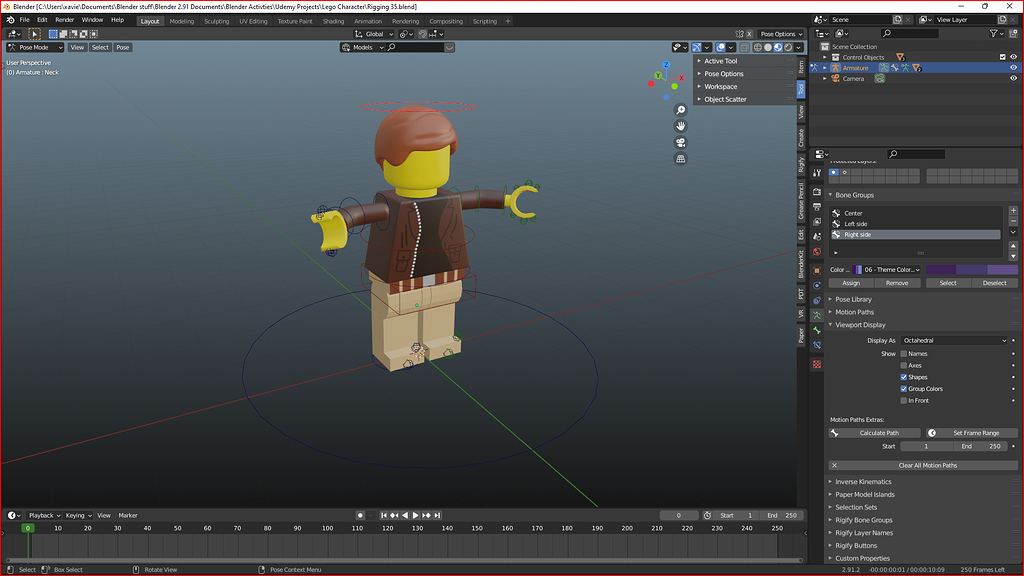Open the Render menu
The image size is (1024, 576).
64,19
